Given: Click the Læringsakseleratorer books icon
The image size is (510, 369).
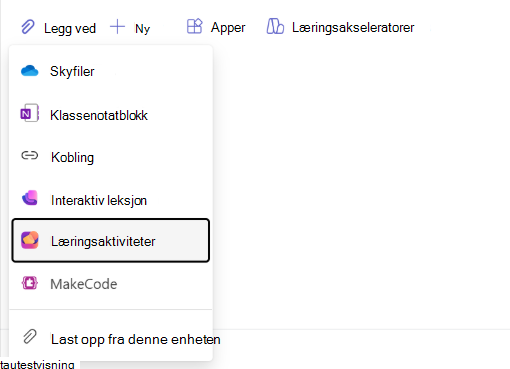Looking at the screenshot, I should point(275,26).
